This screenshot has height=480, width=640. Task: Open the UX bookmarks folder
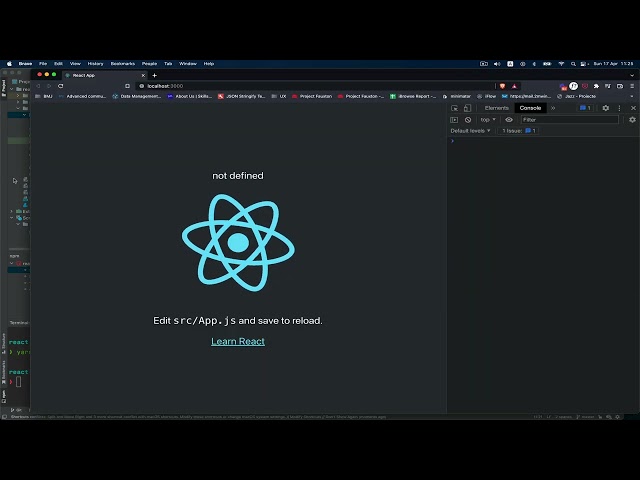279,96
